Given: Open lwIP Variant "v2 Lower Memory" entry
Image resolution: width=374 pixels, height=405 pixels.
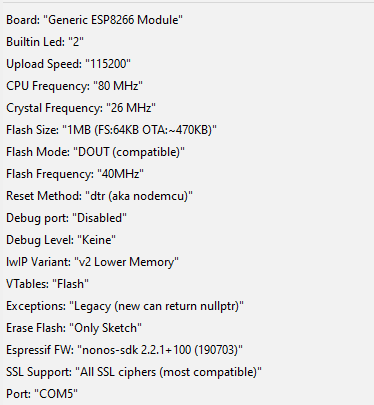Looking at the screenshot, I should coord(187,262).
